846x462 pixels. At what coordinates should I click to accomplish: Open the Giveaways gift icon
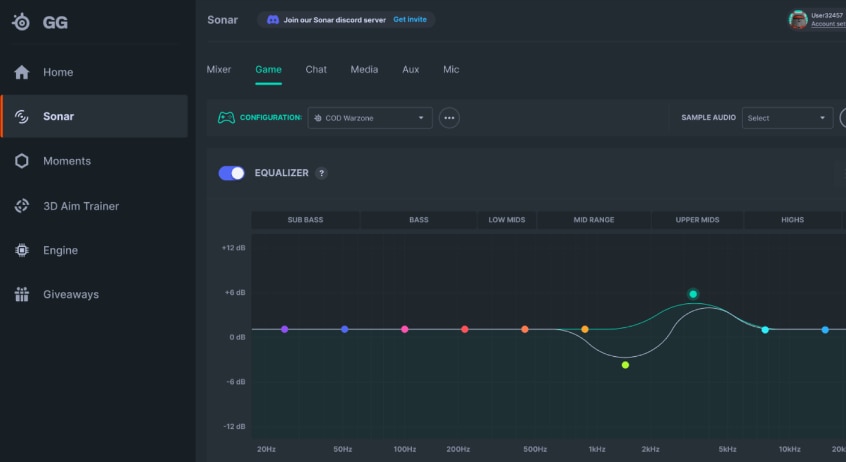coord(22,295)
